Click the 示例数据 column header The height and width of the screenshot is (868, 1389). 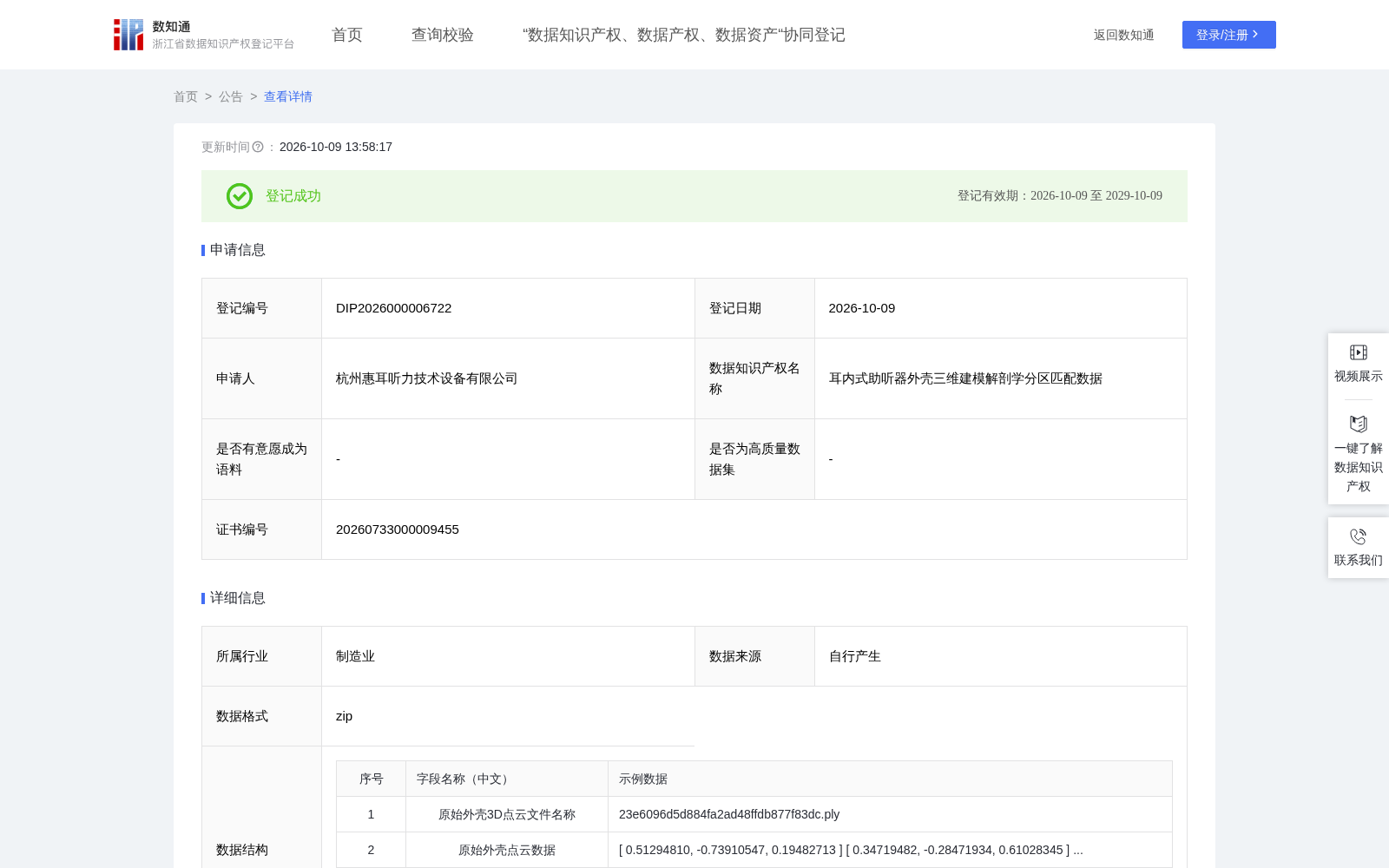coord(643,779)
